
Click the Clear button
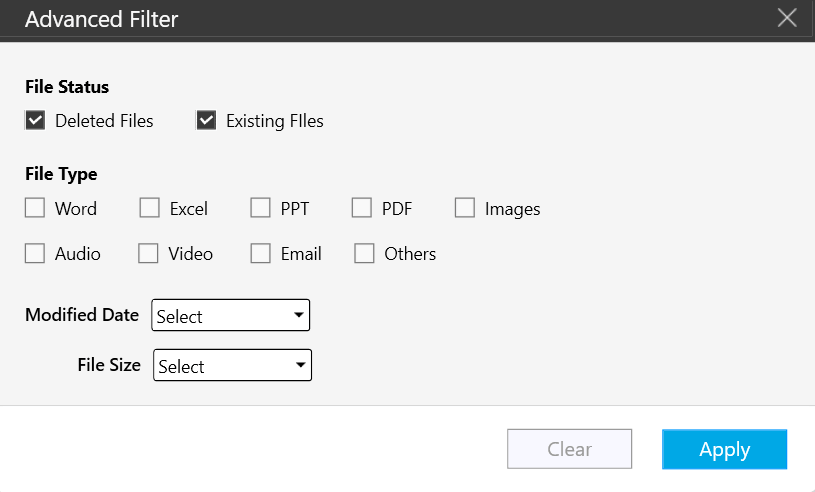(x=570, y=449)
